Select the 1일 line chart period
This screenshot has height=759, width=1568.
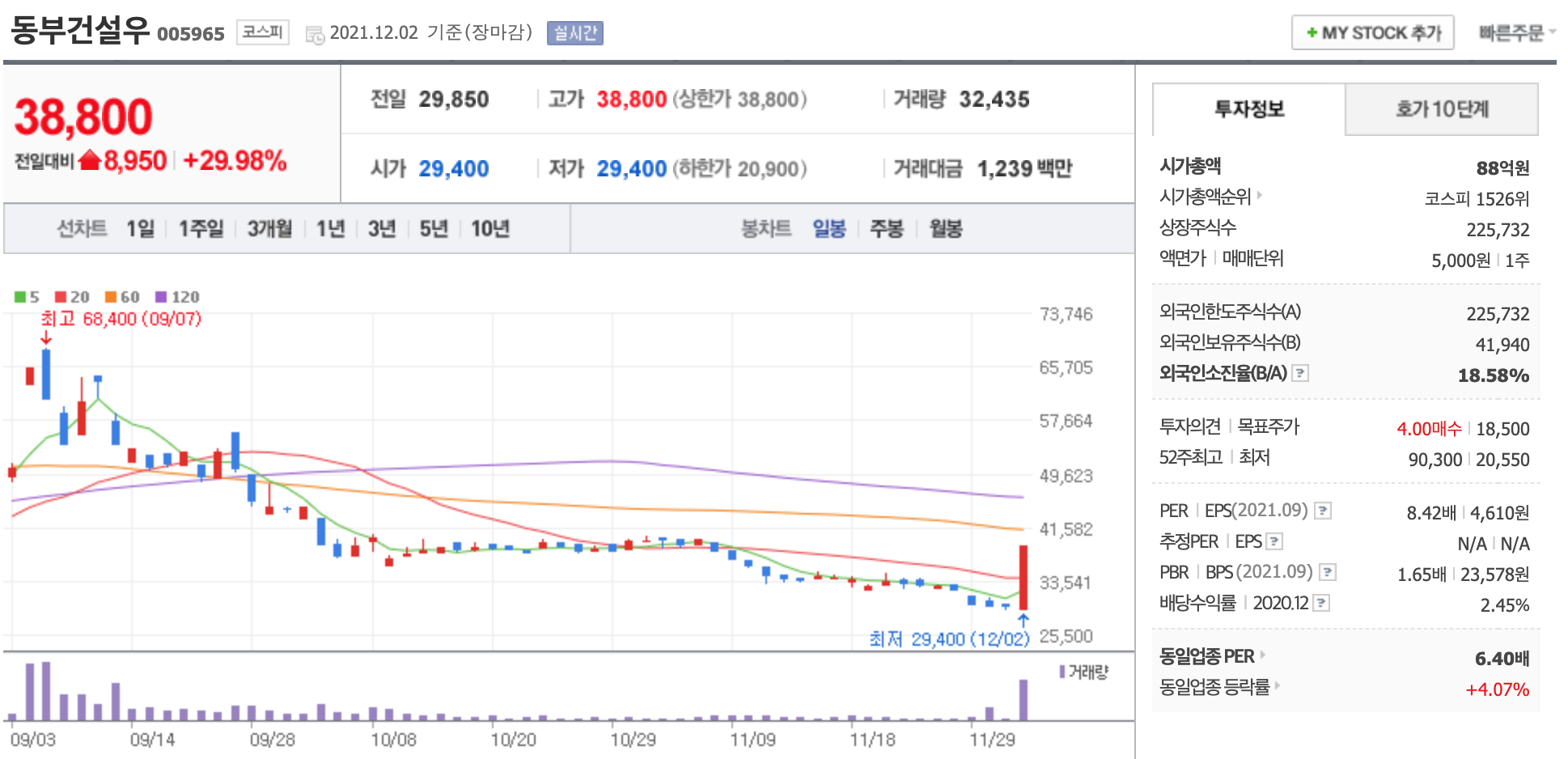[140, 229]
